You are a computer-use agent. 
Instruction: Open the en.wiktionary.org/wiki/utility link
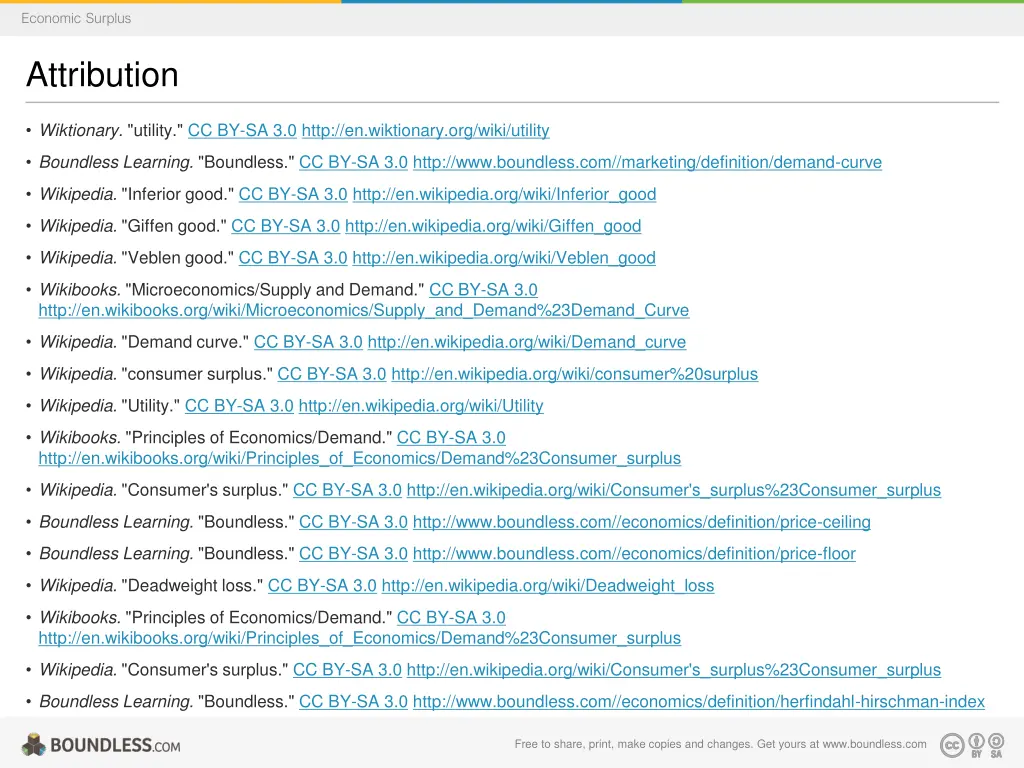tap(425, 131)
